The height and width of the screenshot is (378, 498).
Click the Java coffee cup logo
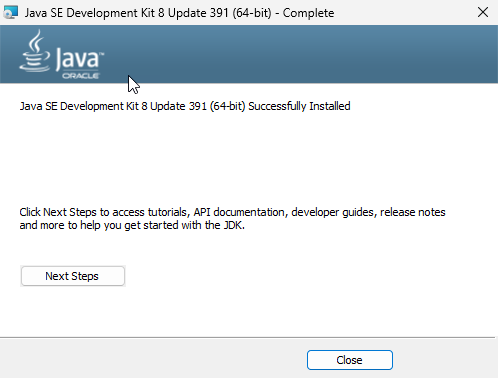pos(35,51)
